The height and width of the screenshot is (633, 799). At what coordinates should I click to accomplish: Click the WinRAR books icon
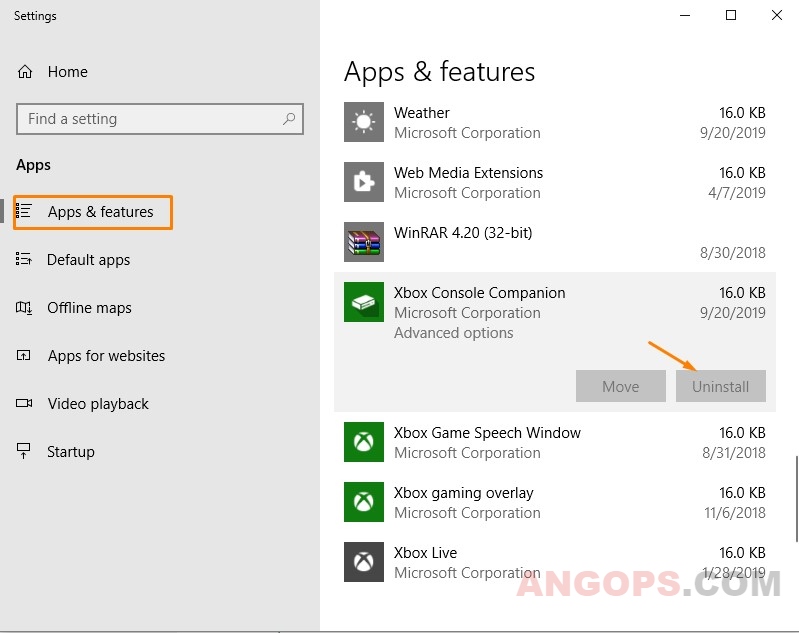364,242
